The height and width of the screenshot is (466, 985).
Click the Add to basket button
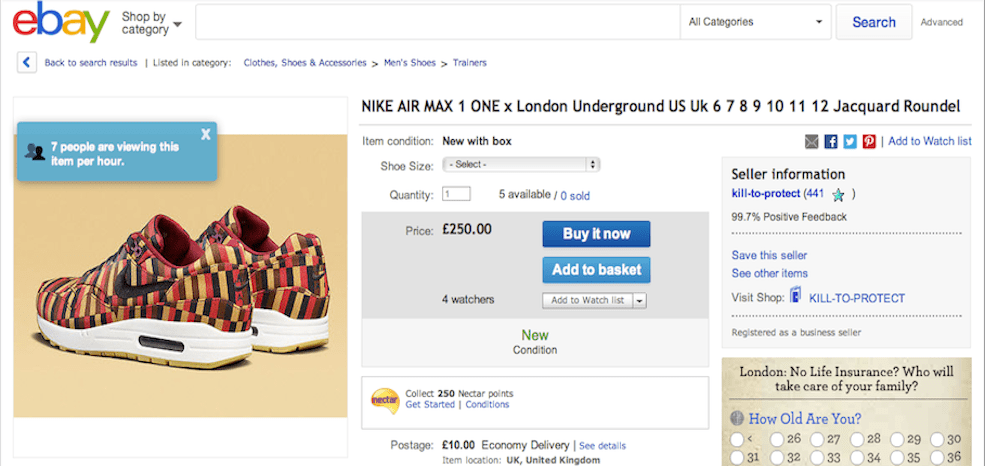click(x=596, y=270)
